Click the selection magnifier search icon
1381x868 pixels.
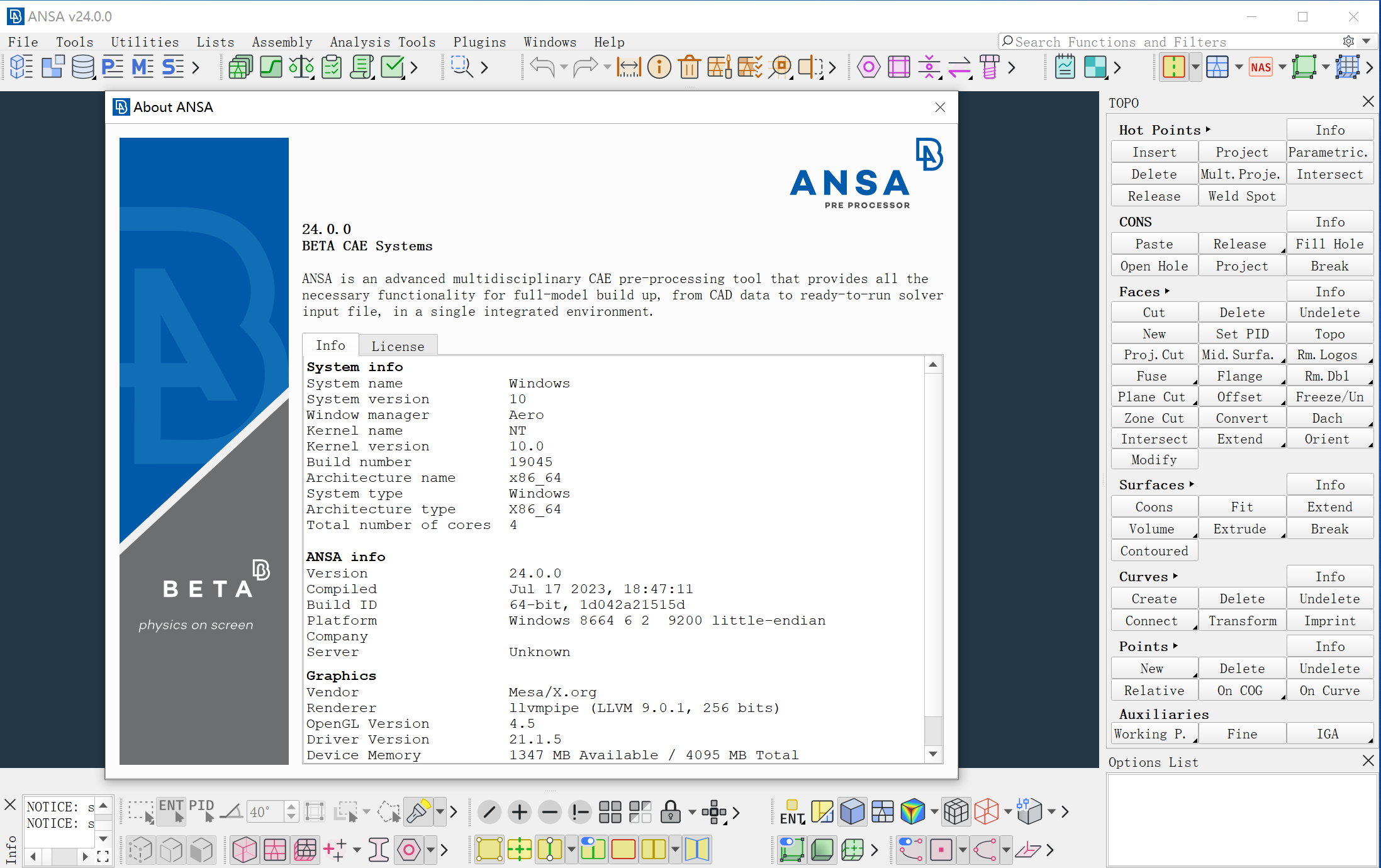462,67
